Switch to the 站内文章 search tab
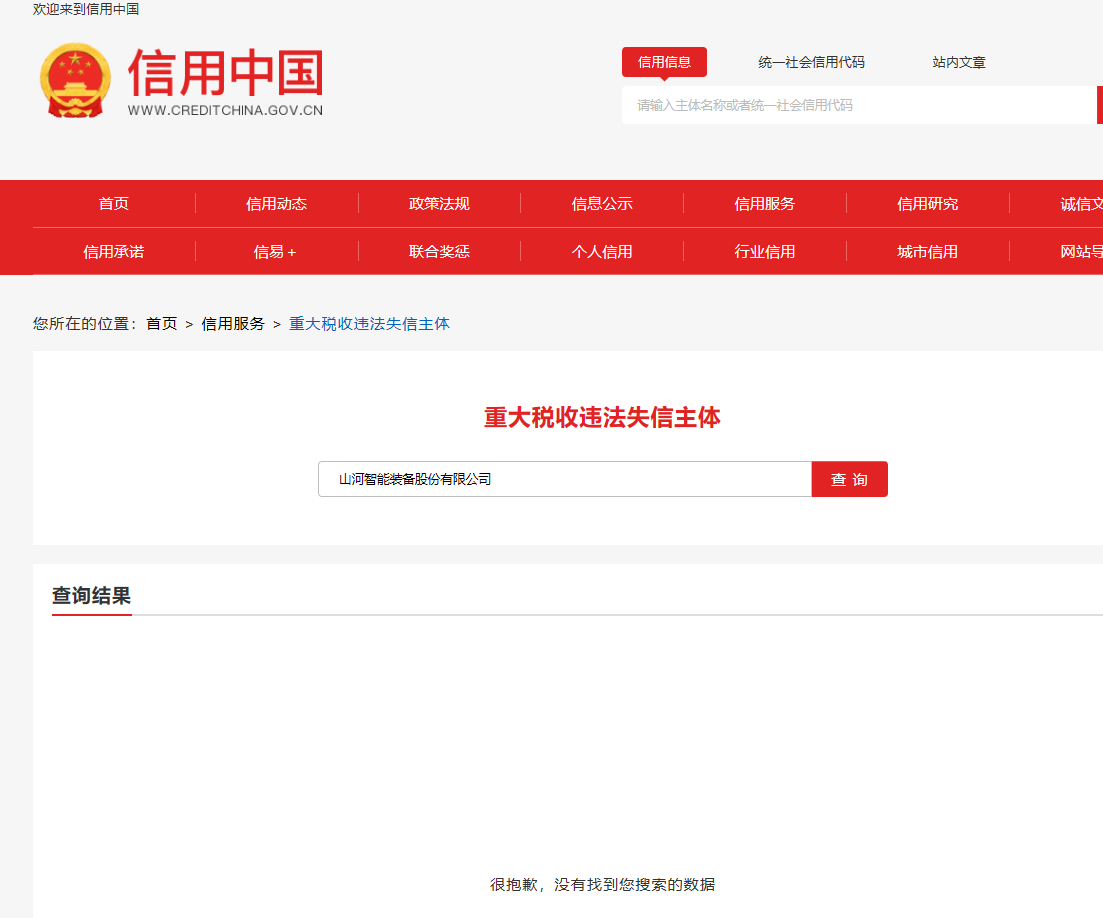The image size is (1103, 918). (957, 61)
